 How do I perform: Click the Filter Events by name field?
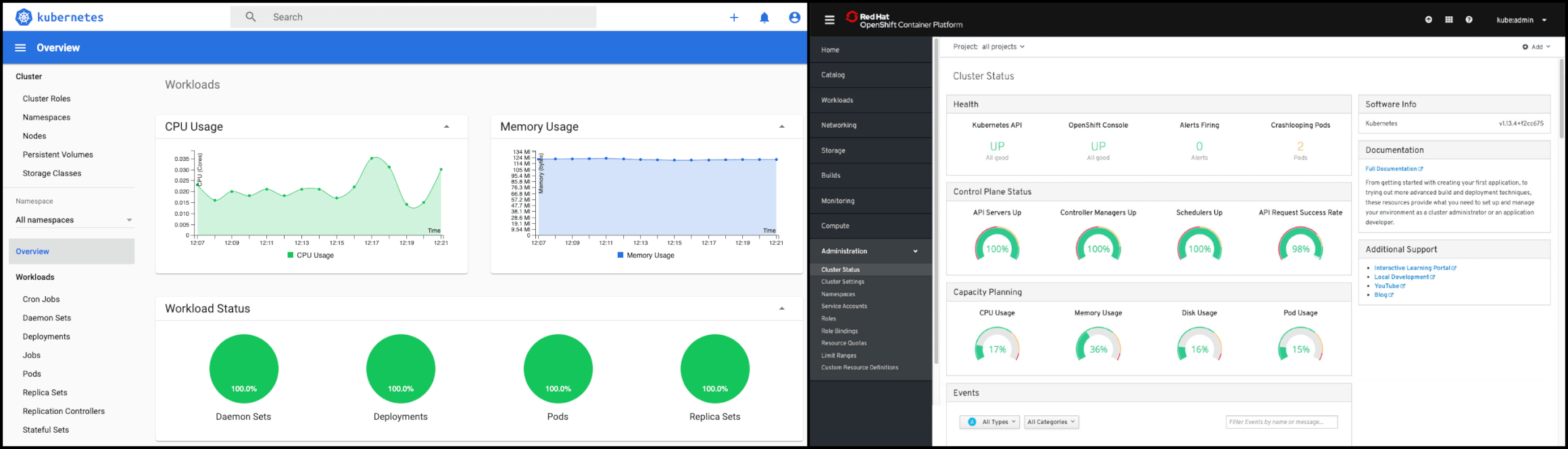point(1281,422)
